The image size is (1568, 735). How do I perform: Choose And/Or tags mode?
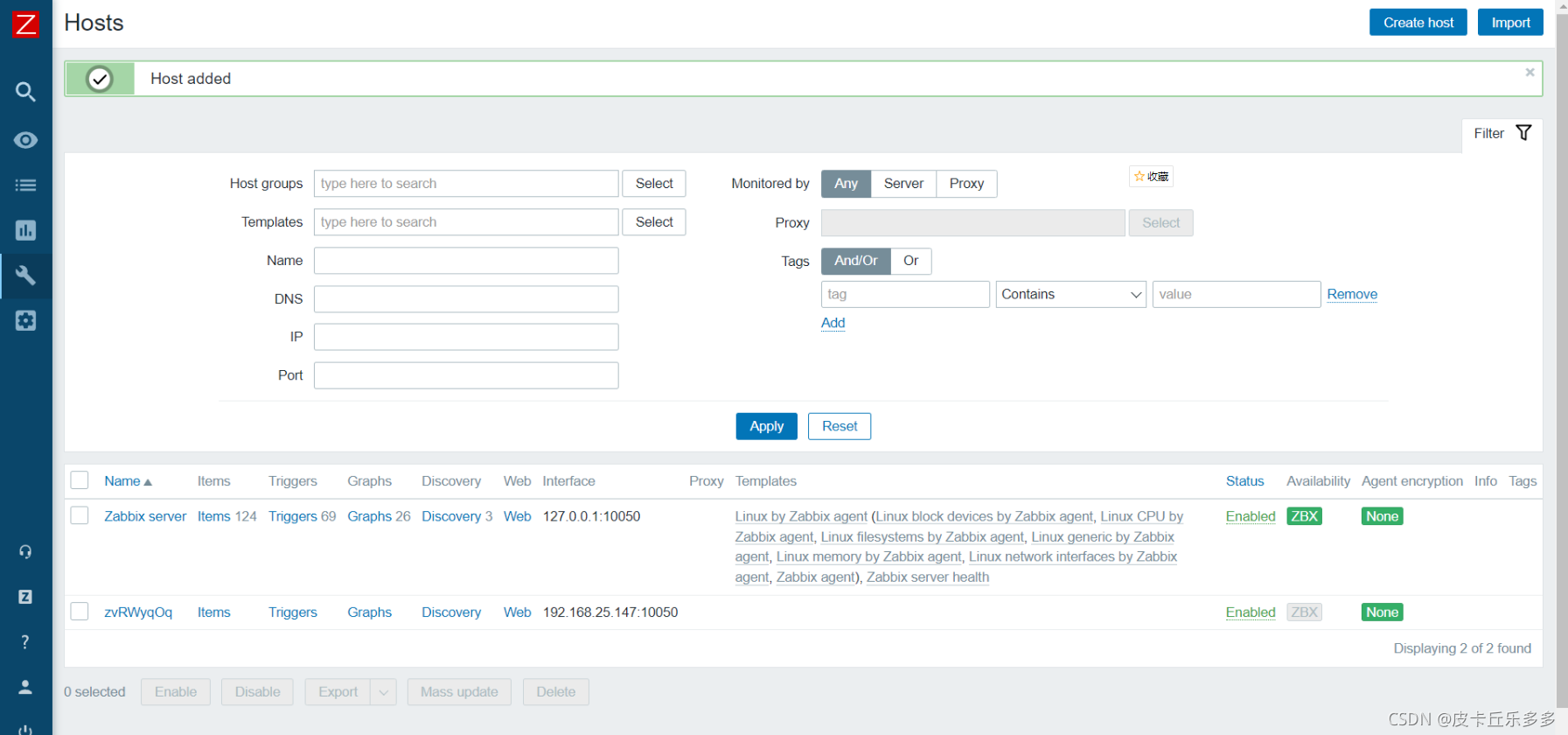[855, 261]
